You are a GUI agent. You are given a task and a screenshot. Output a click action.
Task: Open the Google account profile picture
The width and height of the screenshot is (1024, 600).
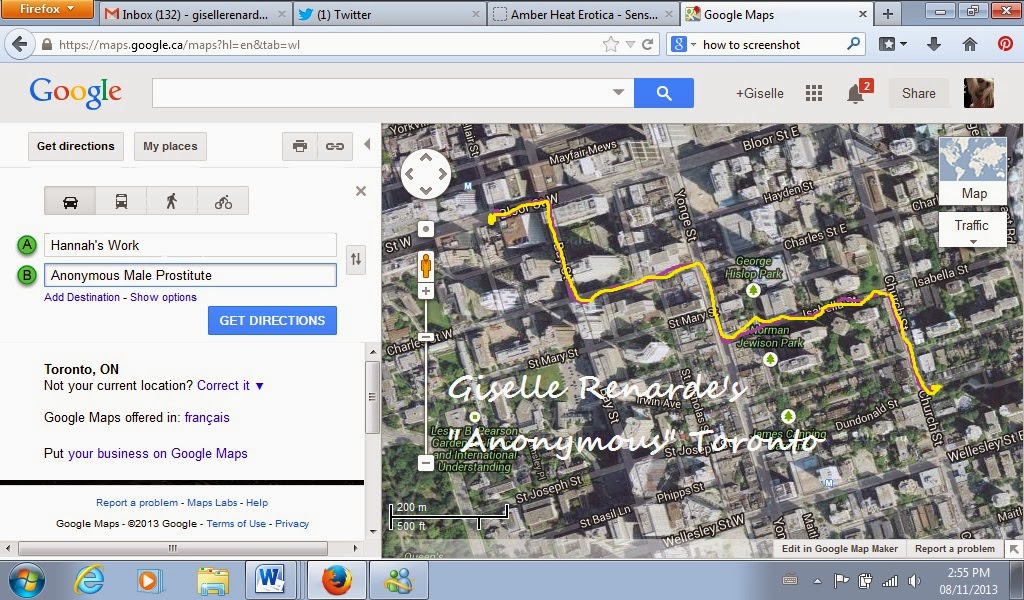(979, 93)
